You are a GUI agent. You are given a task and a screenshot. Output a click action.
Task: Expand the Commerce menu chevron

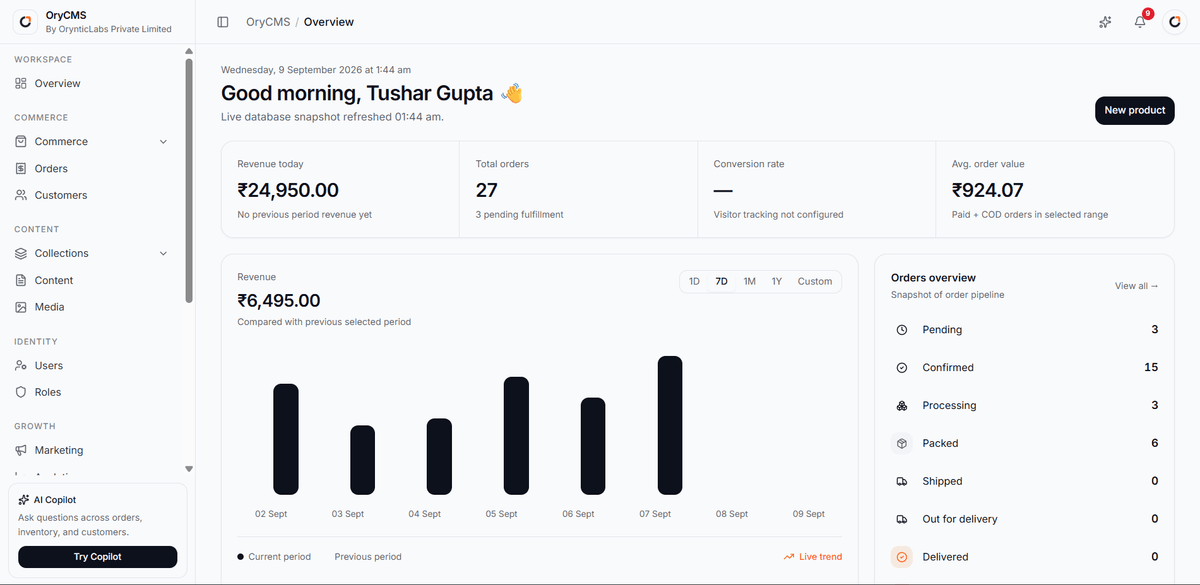coord(164,142)
